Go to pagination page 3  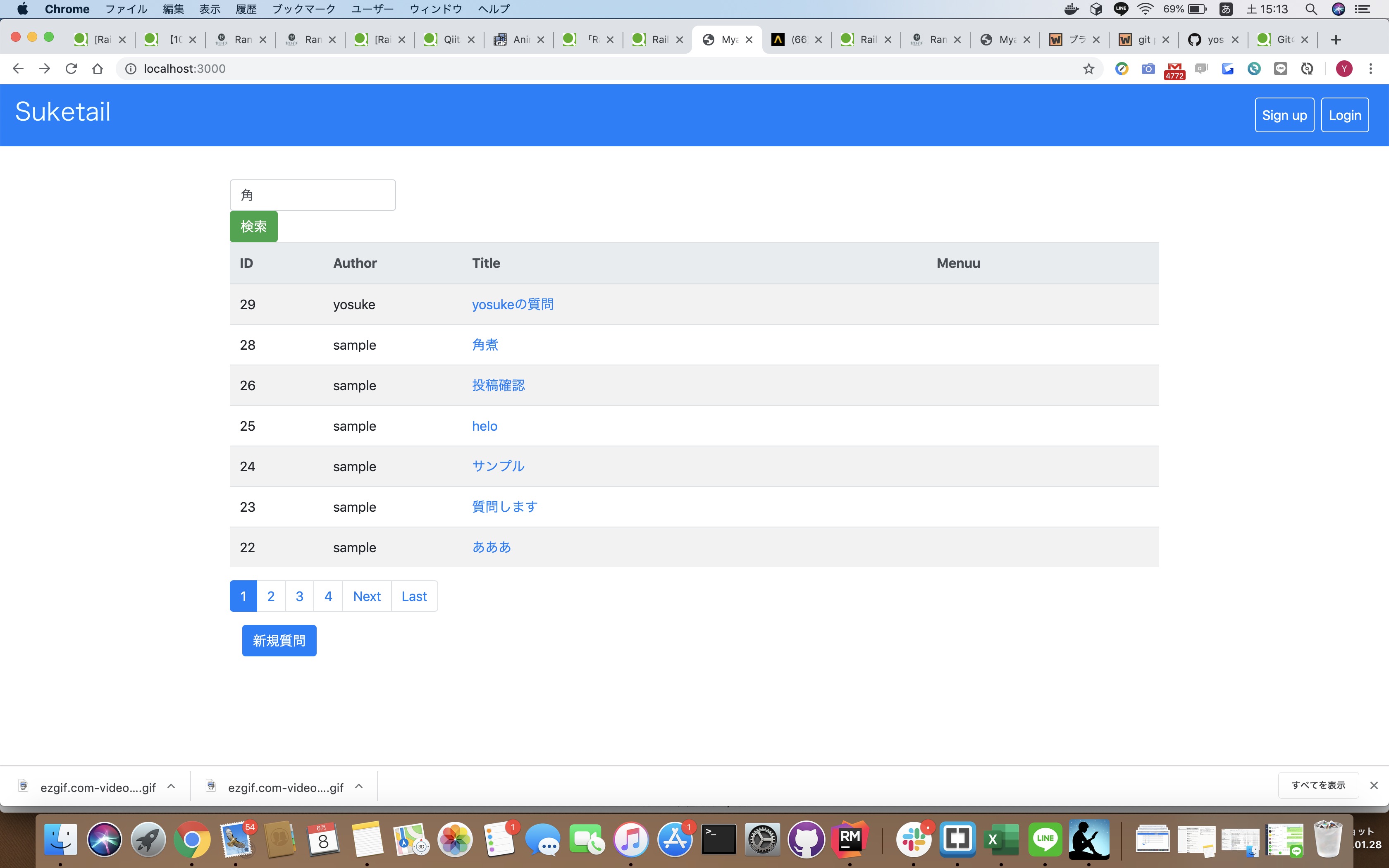click(x=300, y=596)
